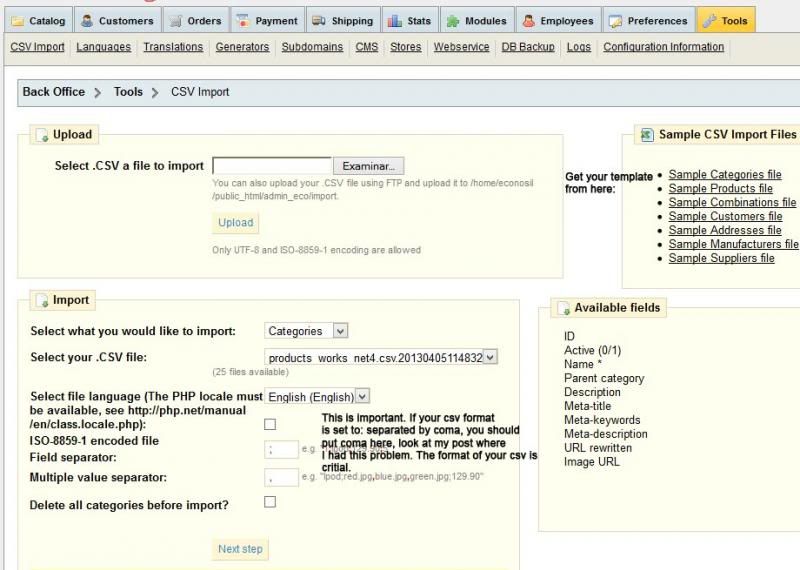
Task: Click the Stats tab chart icon
Action: (x=395, y=20)
